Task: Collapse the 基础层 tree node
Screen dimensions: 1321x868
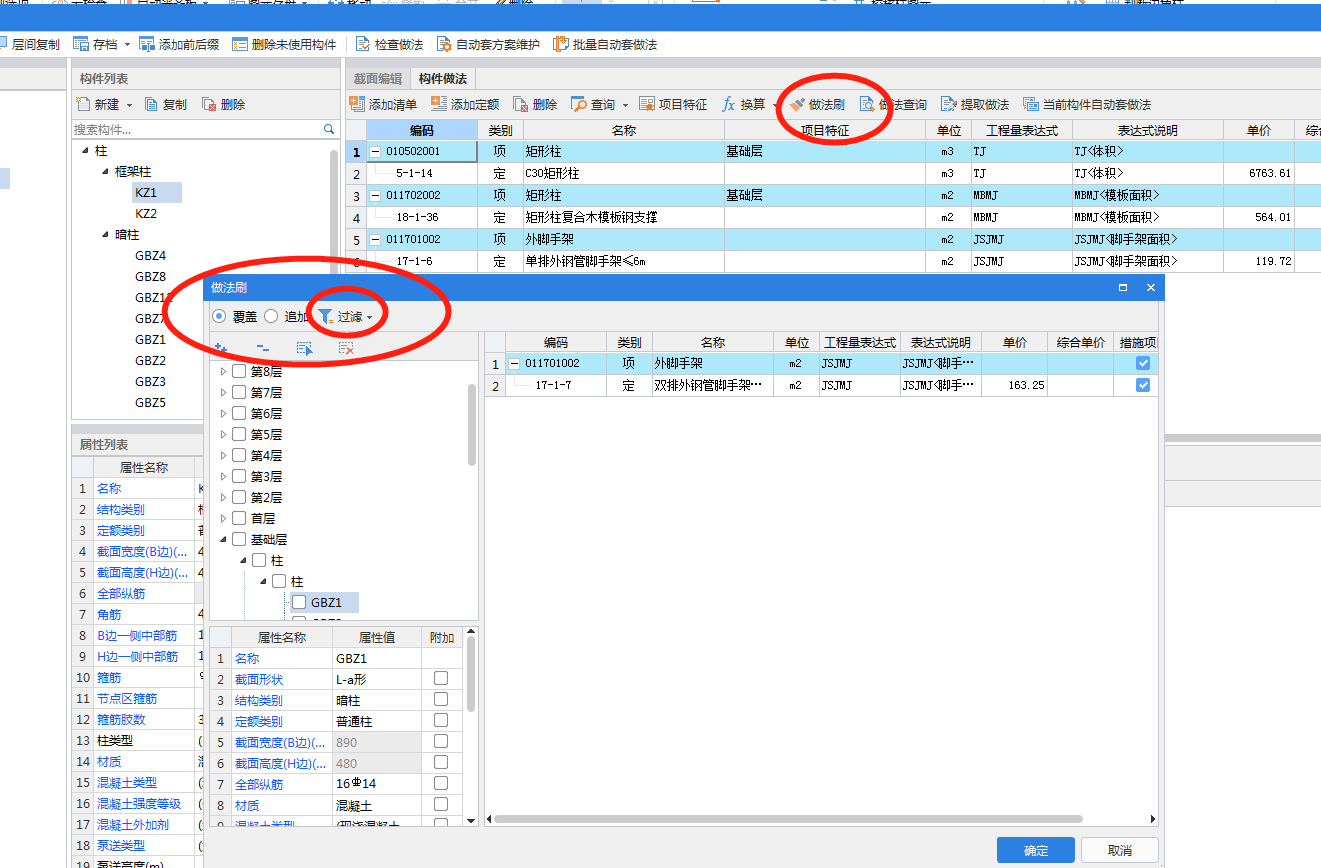Action: (x=223, y=539)
